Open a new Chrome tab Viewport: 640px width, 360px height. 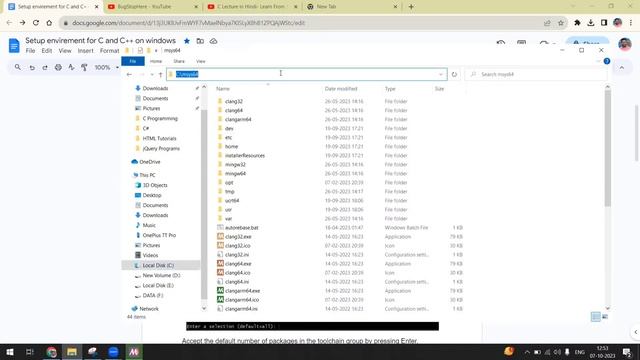point(411,7)
